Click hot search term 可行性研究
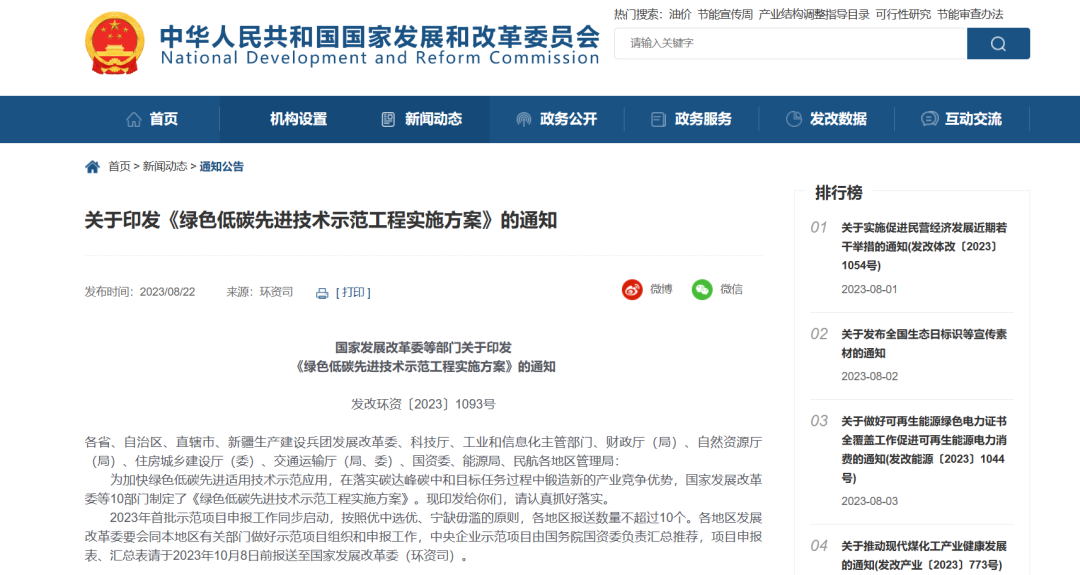Image resolution: width=1080 pixels, height=575 pixels. (x=903, y=14)
